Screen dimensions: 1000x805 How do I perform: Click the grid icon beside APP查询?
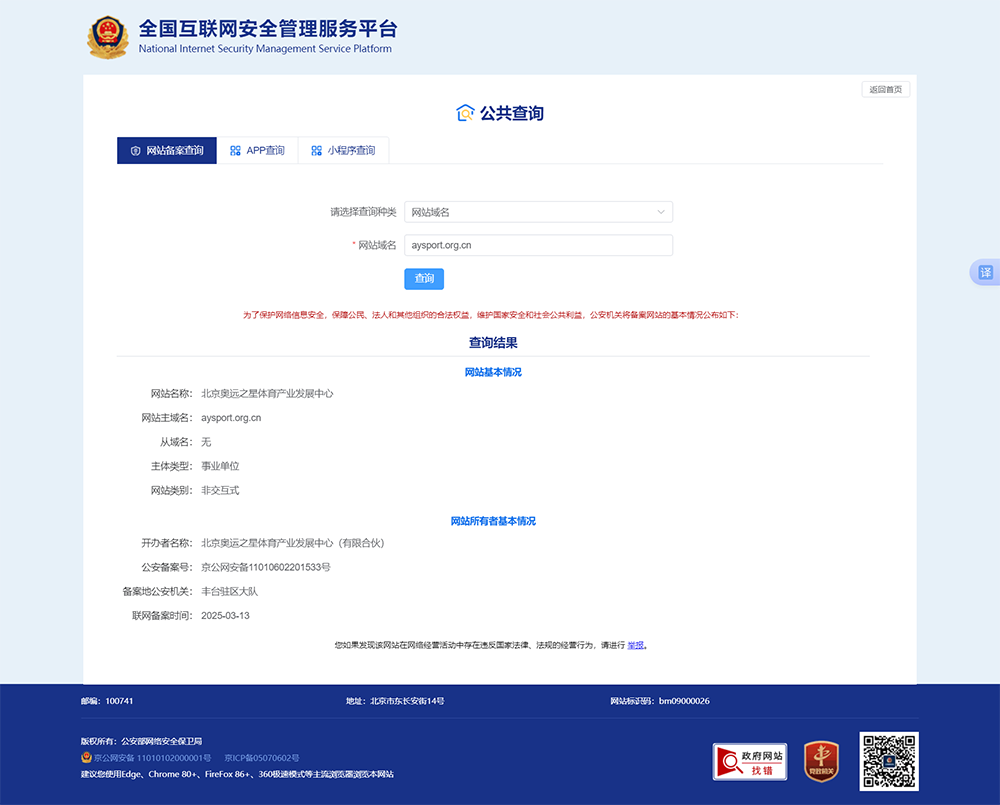(x=235, y=151)
